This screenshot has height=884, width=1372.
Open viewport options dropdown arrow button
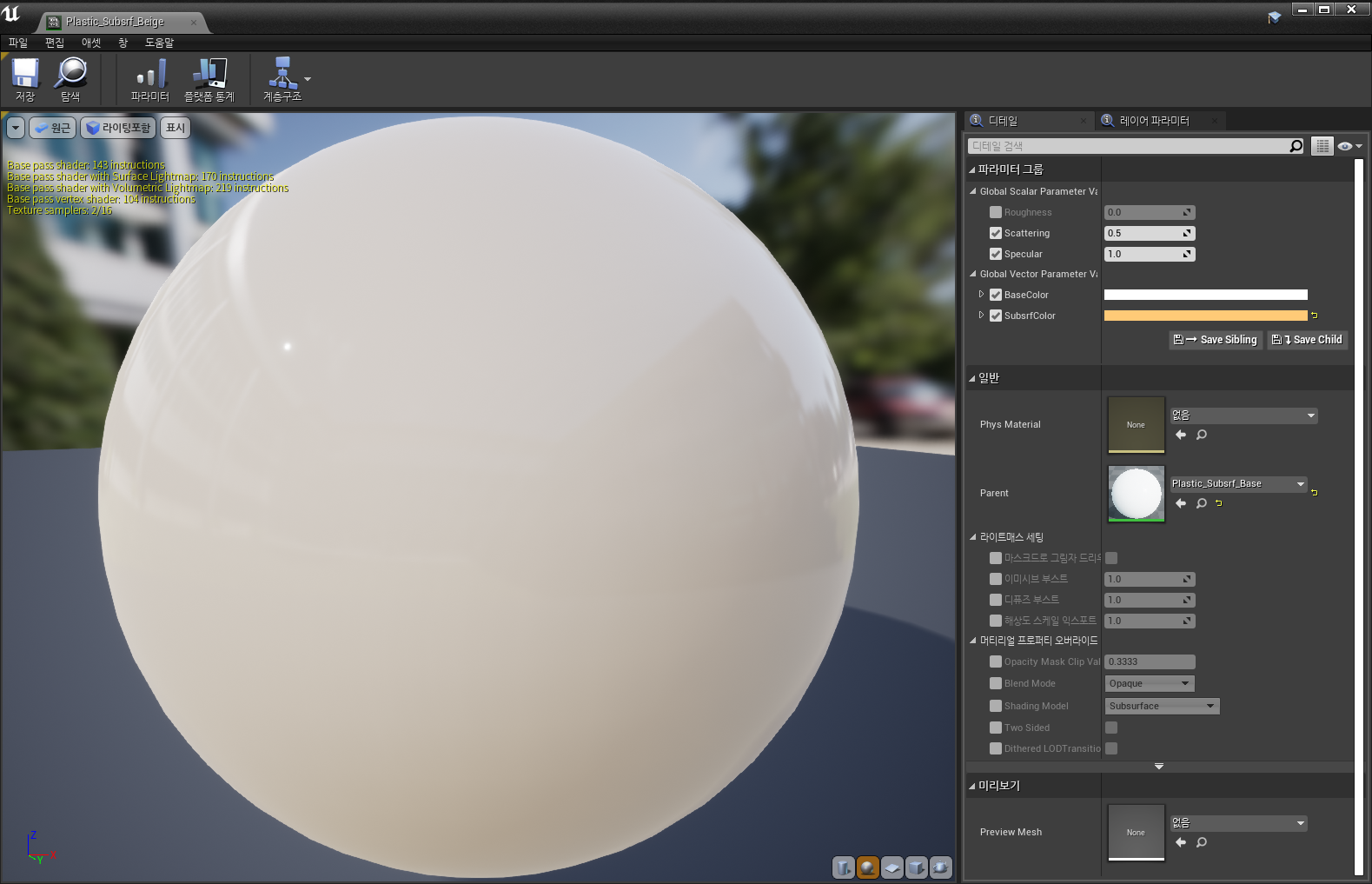point(16,128)
